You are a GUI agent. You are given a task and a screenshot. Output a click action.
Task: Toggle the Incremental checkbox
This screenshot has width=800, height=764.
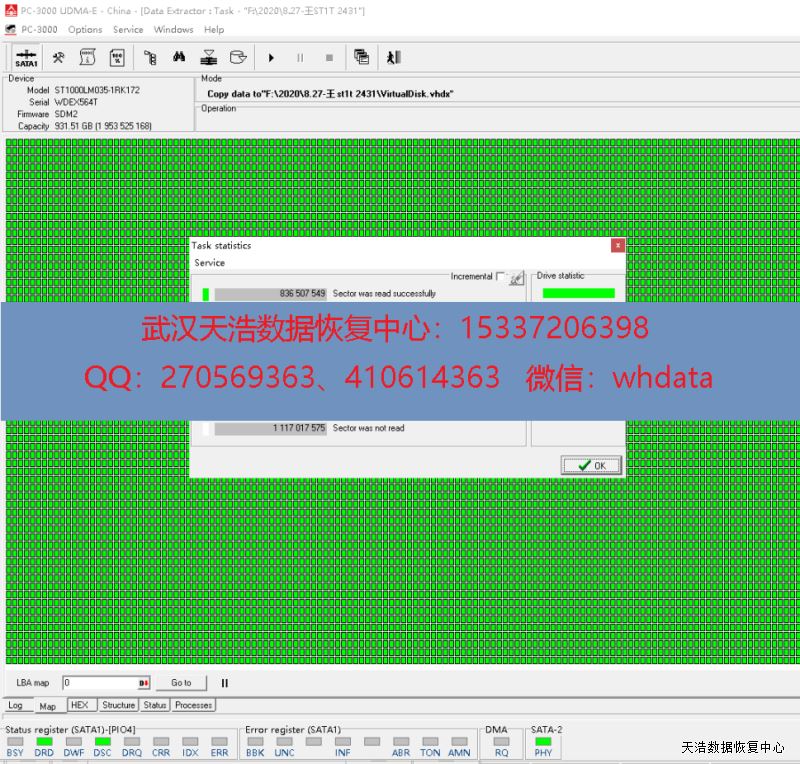[x=500, y=277]
